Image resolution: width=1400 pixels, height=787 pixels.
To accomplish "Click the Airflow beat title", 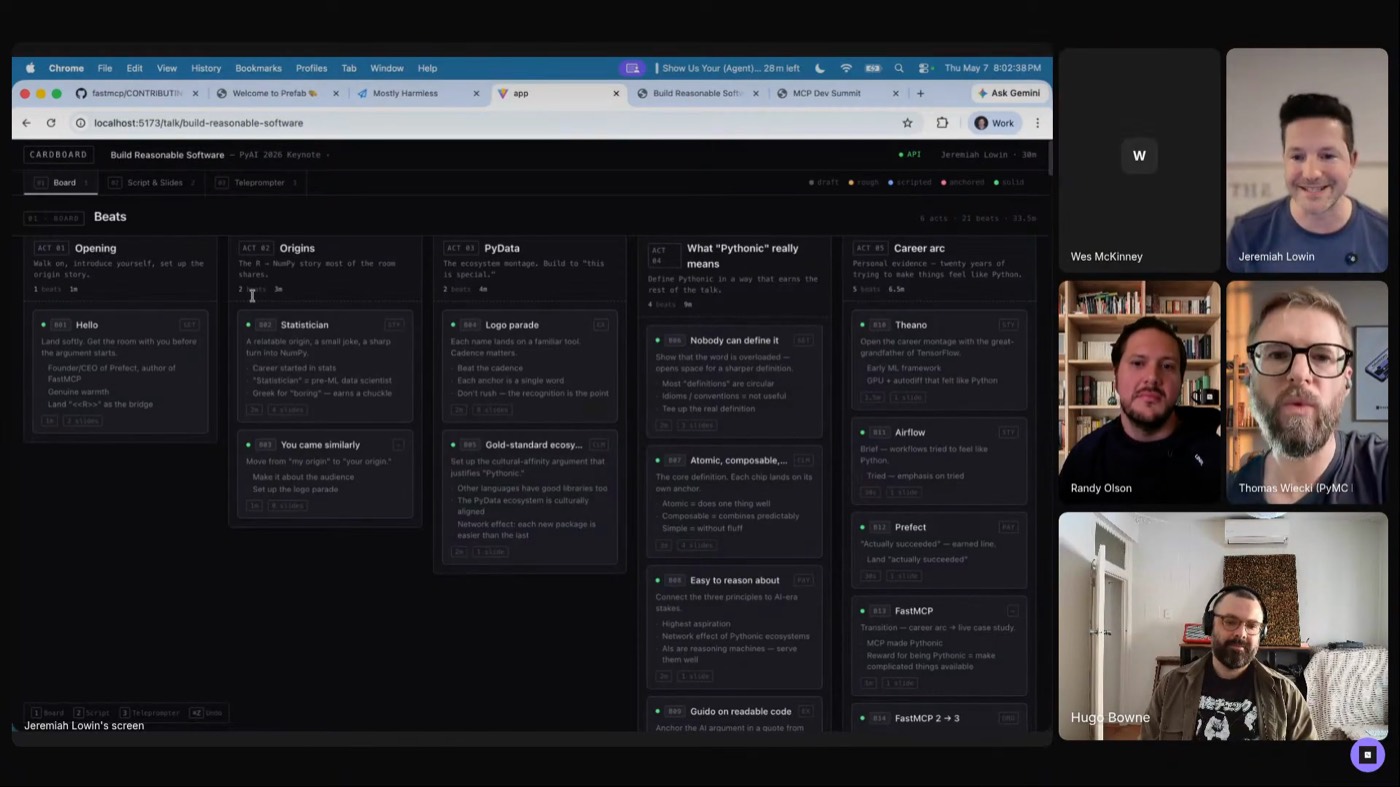I will (x=910, y=433).
